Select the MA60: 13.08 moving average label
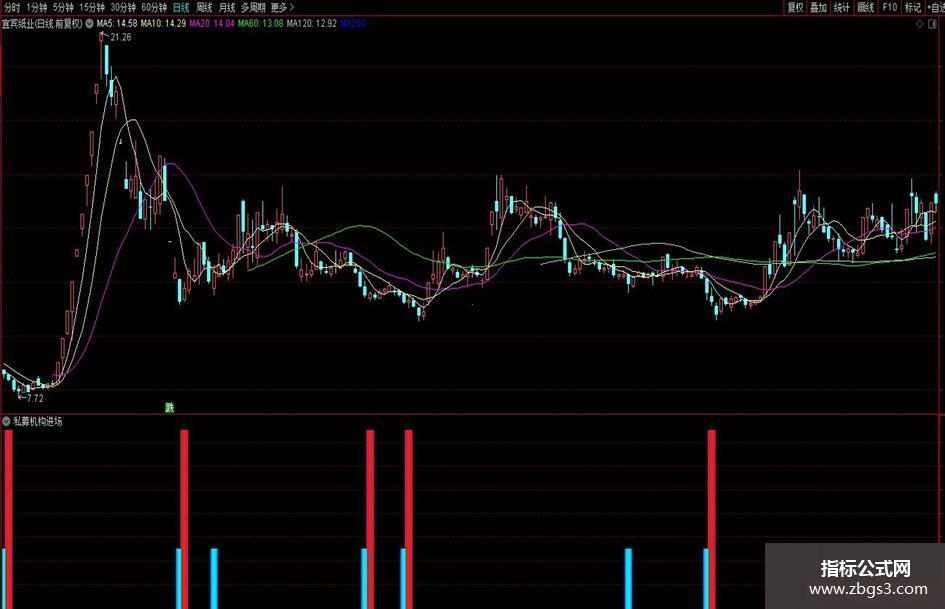This screenshot has width=945, height=609. [x=260, y=24]
